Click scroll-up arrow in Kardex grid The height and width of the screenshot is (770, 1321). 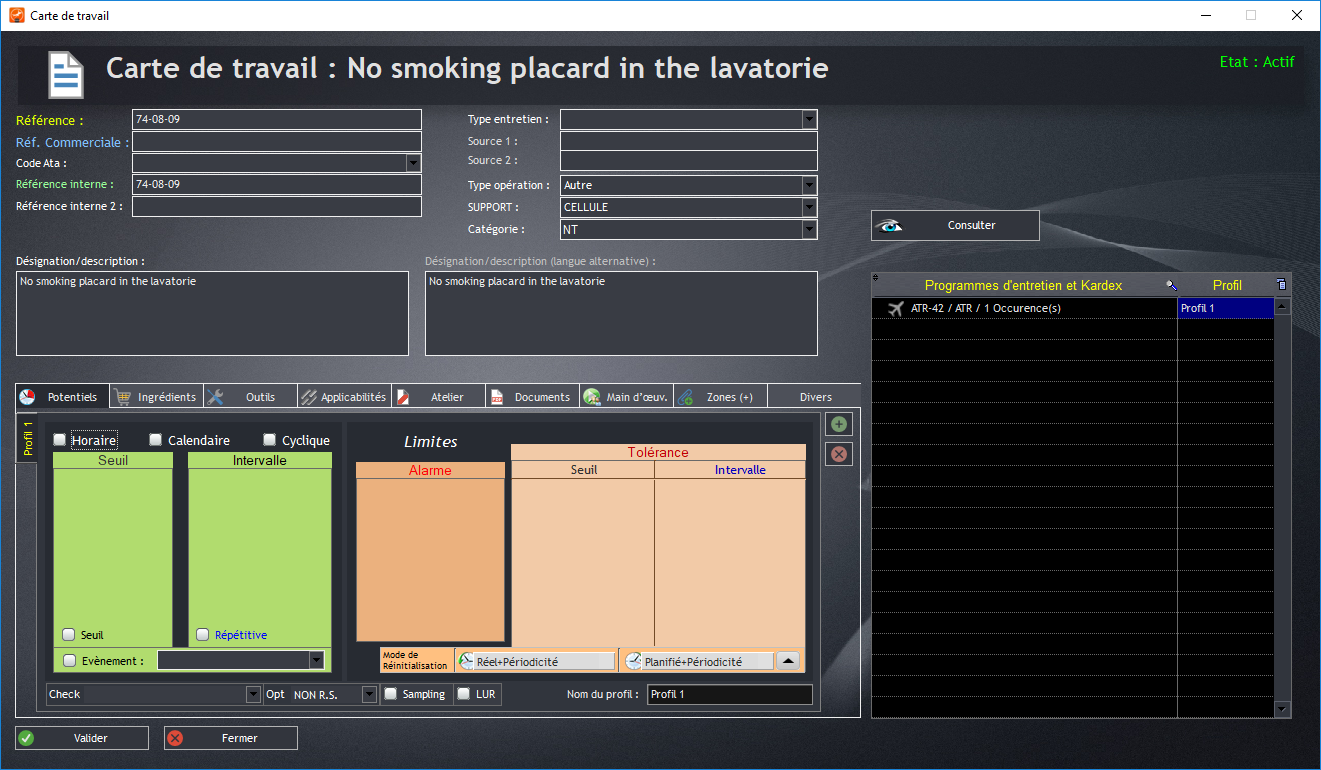click(1283, 307)
